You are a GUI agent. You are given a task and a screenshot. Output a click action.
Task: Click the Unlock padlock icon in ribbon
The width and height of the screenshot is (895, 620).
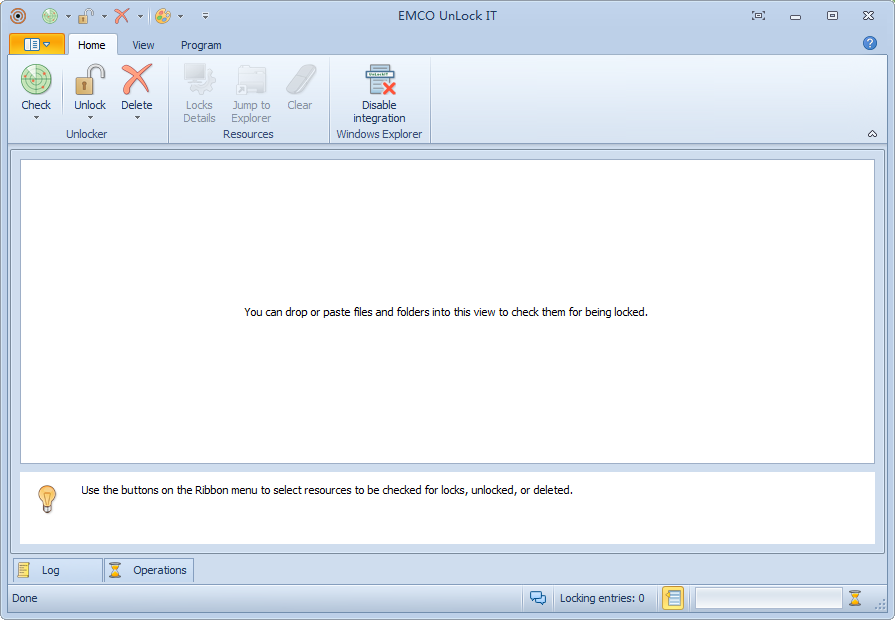[90, 80]
